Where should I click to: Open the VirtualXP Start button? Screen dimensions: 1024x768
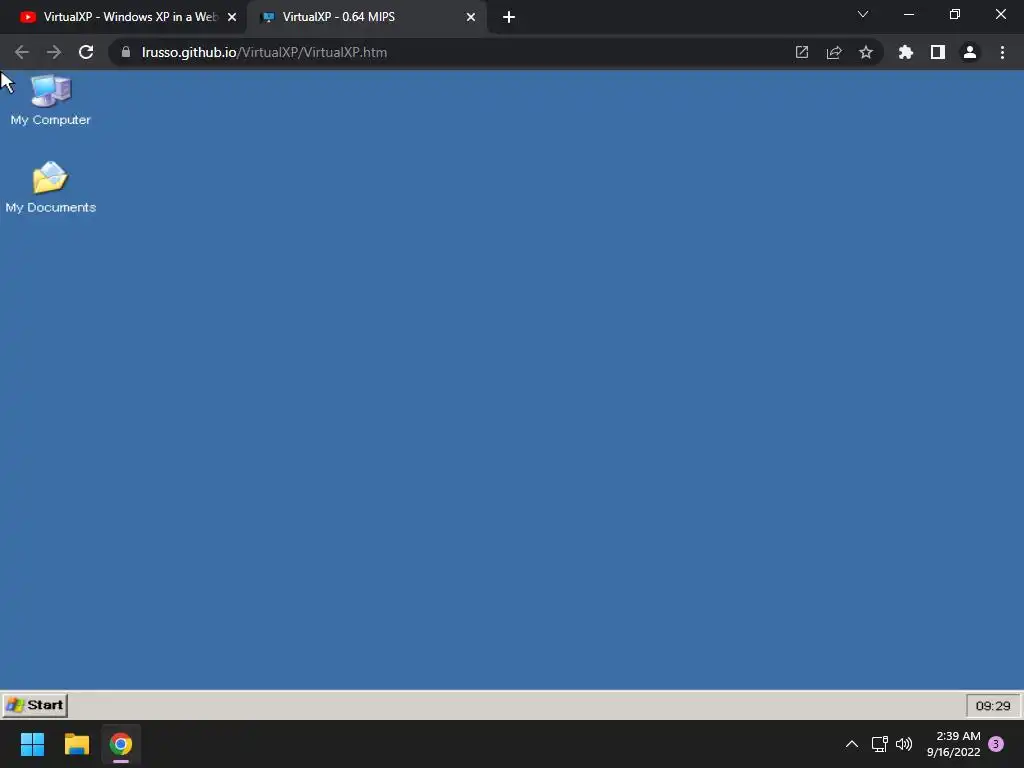35,705
